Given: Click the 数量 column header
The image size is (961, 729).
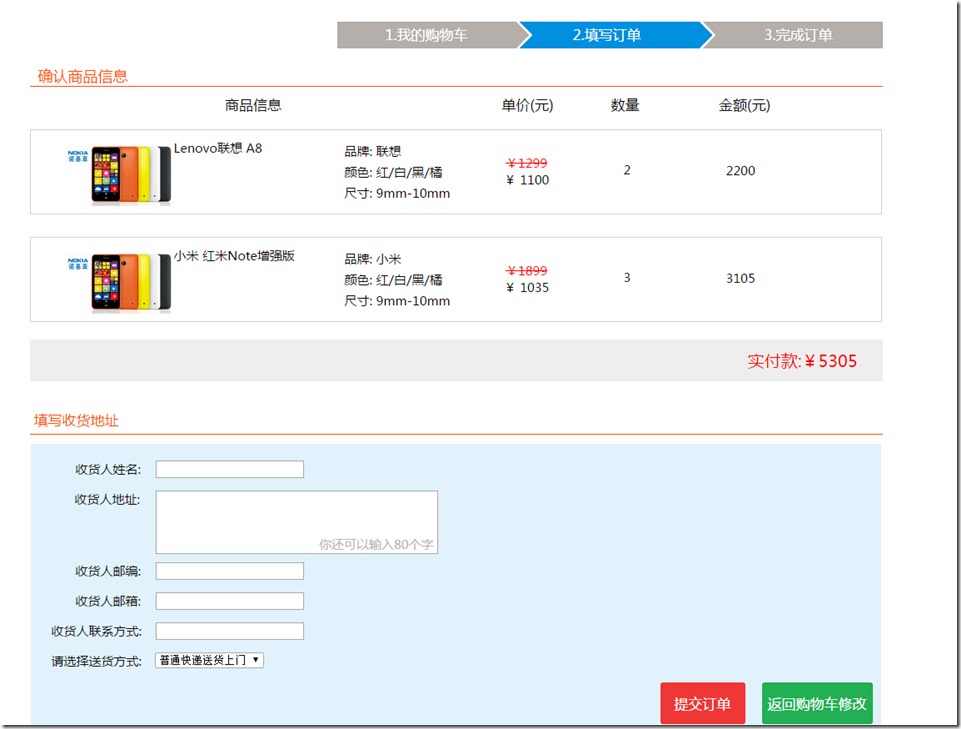Looking at the screenshot, I should pyautogui.click(x=625, y=105).
